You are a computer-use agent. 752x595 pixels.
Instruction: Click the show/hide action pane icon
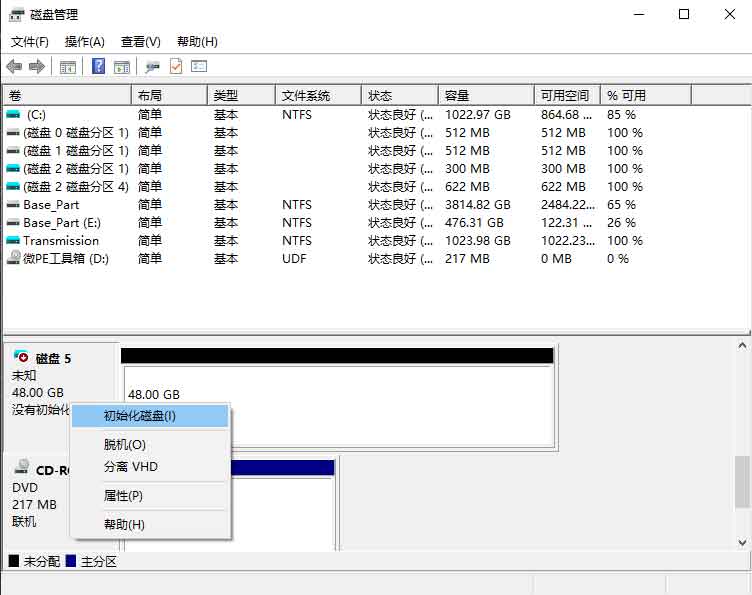(x=122, y=67)
